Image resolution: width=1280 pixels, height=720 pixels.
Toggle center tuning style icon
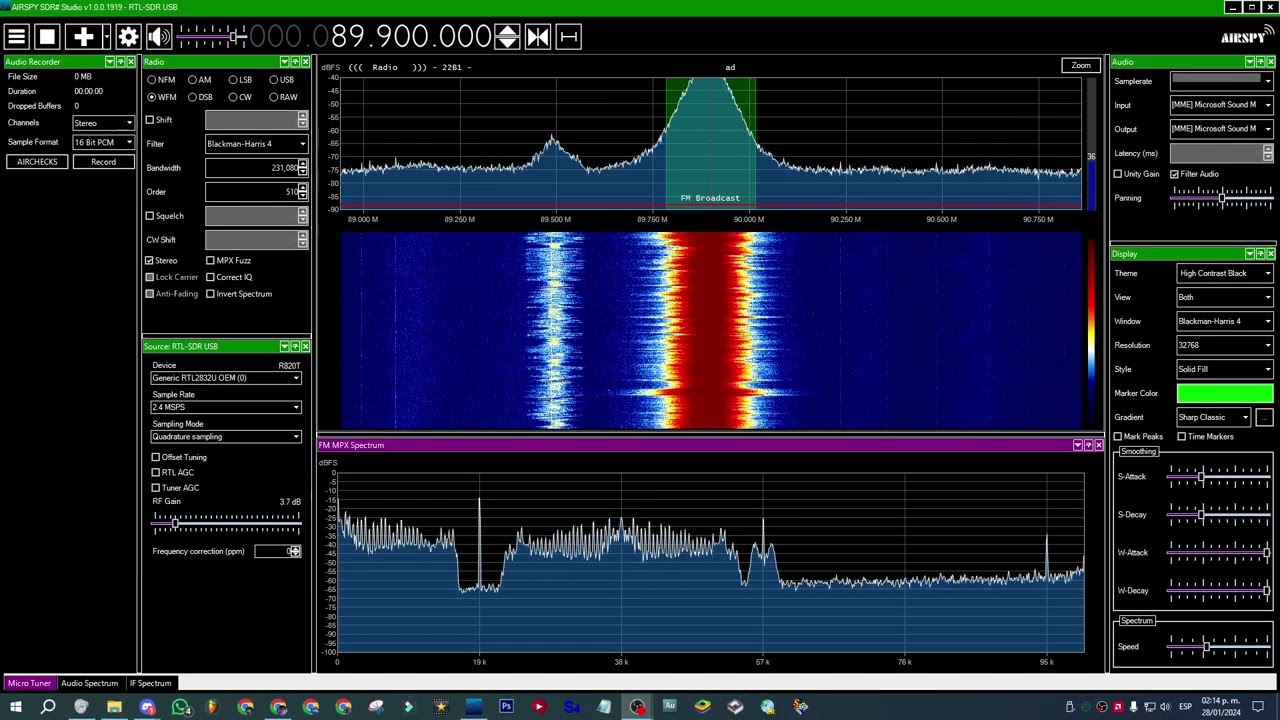(538, 37)
